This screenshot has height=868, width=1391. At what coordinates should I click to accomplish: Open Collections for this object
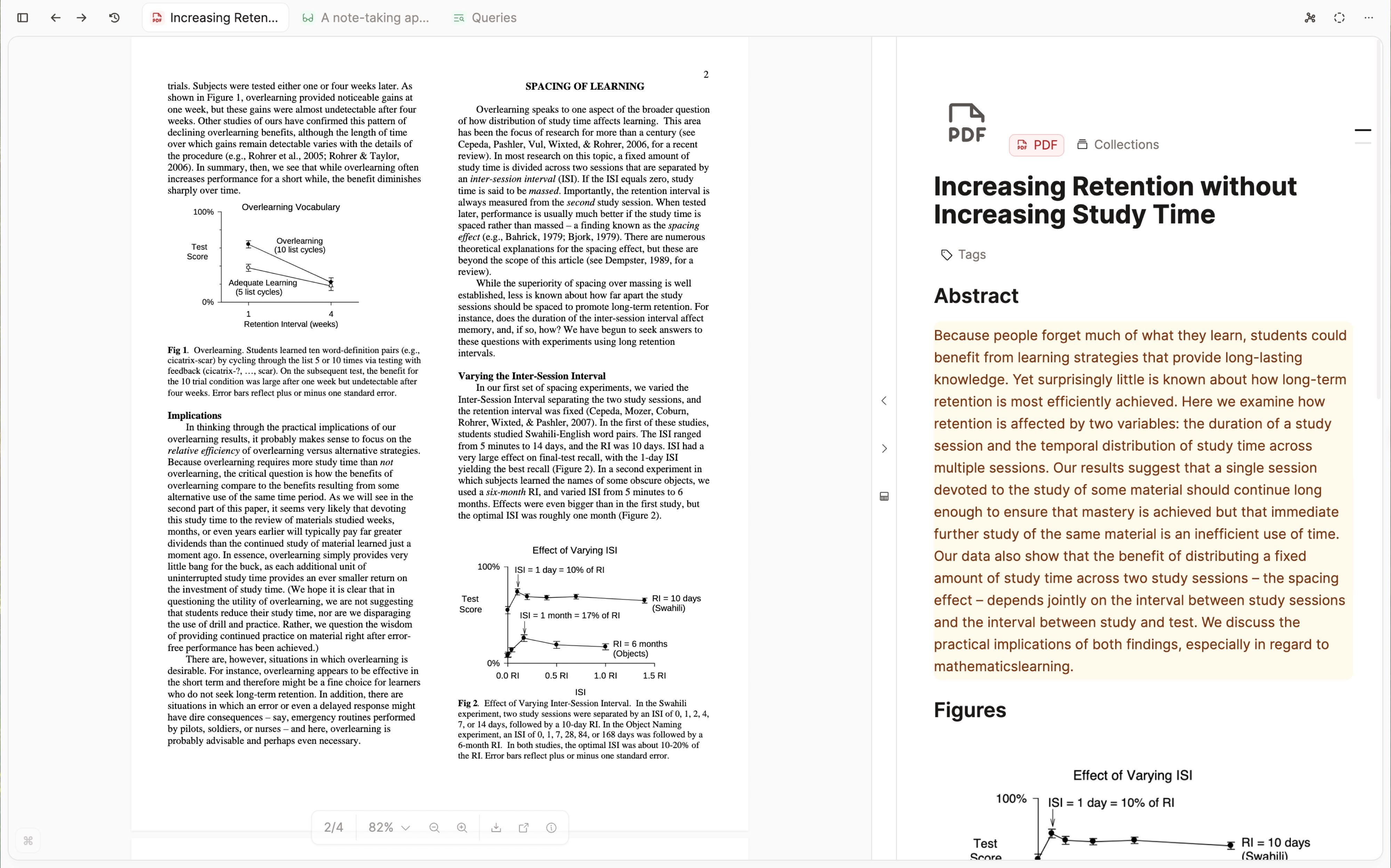tap(1118, 145)
